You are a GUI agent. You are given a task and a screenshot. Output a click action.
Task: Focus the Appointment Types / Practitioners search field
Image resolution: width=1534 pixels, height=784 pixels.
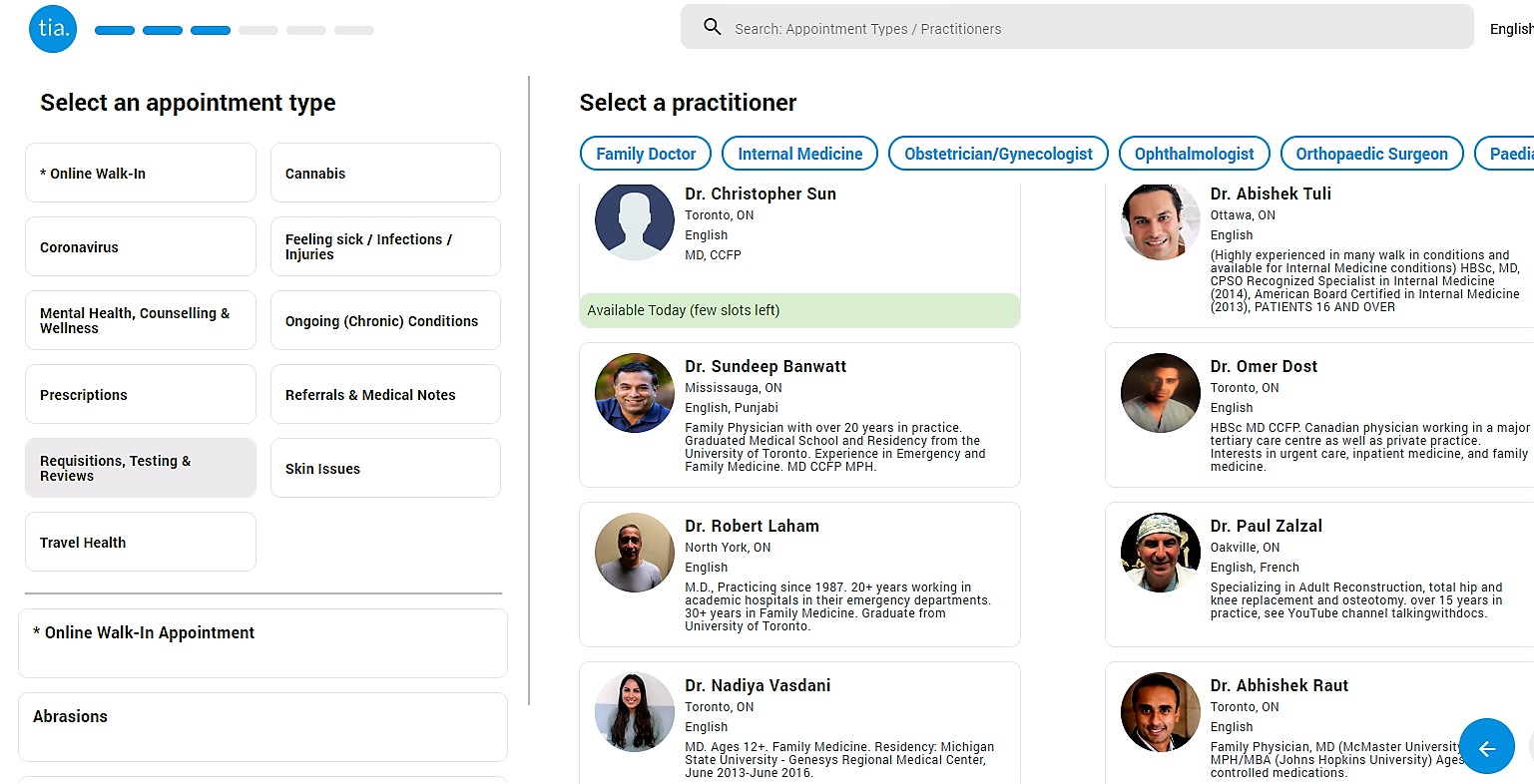point(1077,27)
